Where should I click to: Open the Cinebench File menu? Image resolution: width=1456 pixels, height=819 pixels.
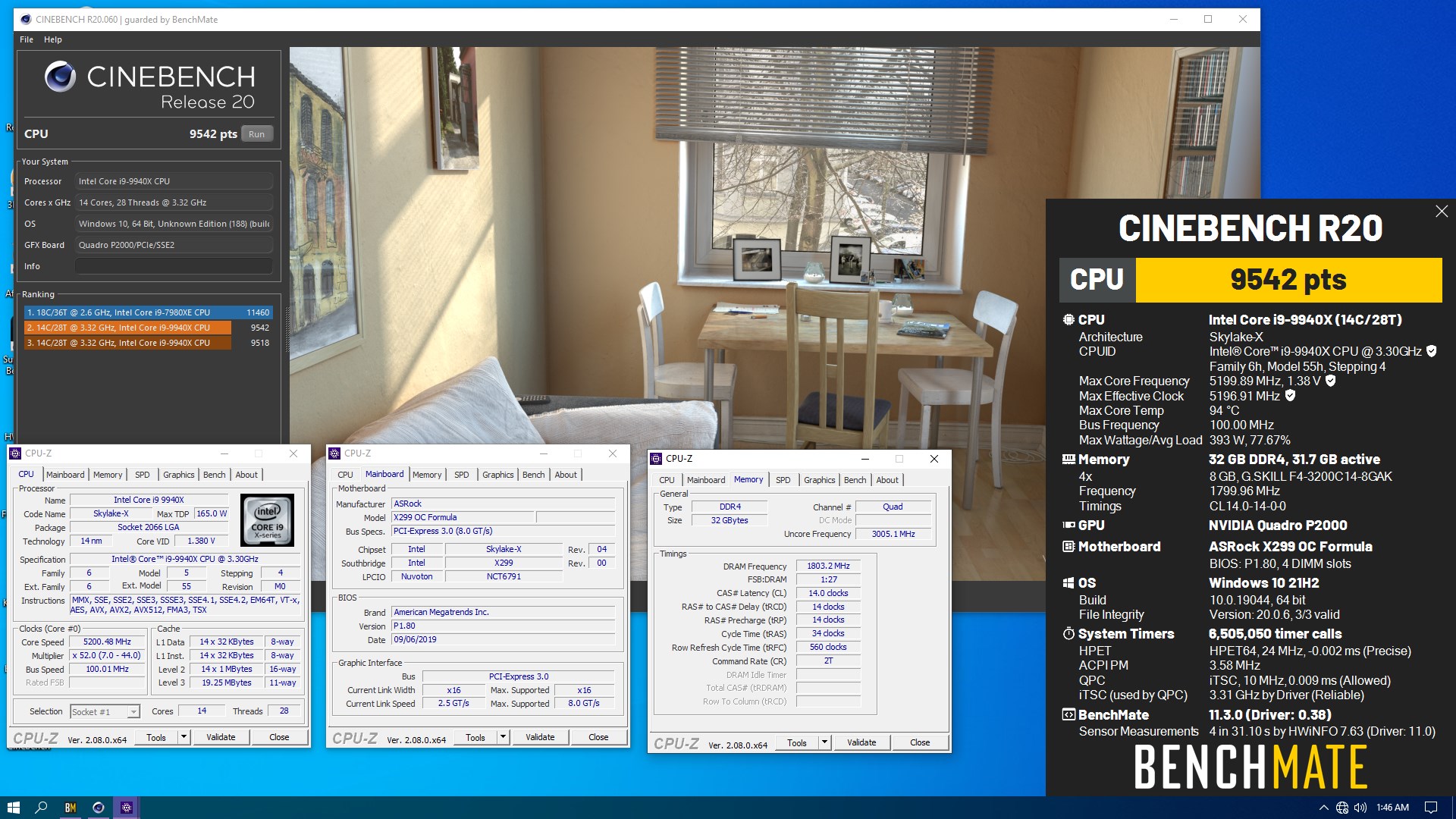pos(27,39)
